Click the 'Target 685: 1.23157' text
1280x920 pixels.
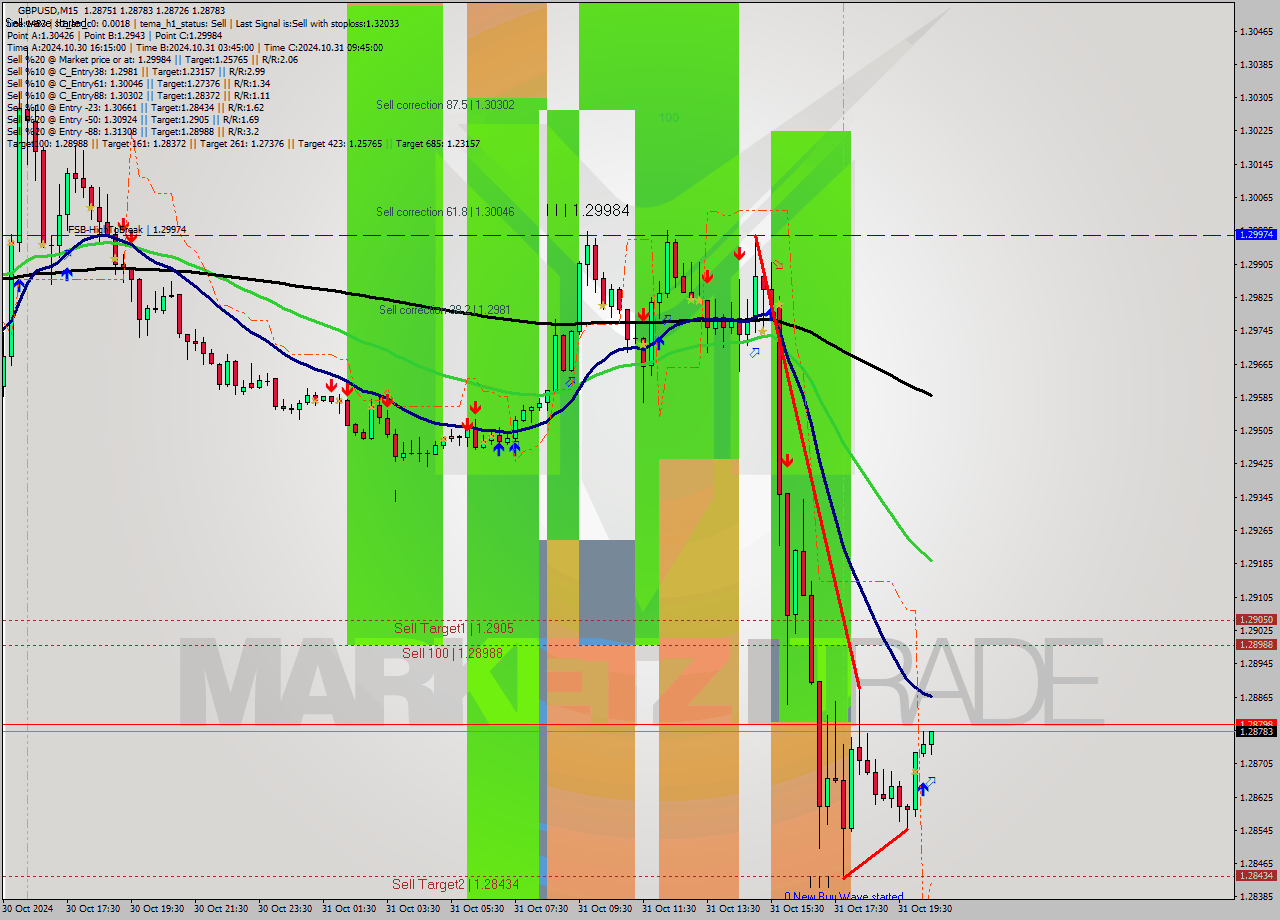point(438,144)
